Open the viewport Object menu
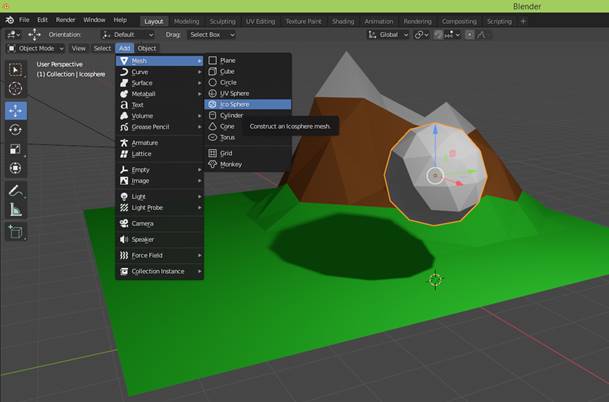The image size is (609, 402). pos(146,49)
